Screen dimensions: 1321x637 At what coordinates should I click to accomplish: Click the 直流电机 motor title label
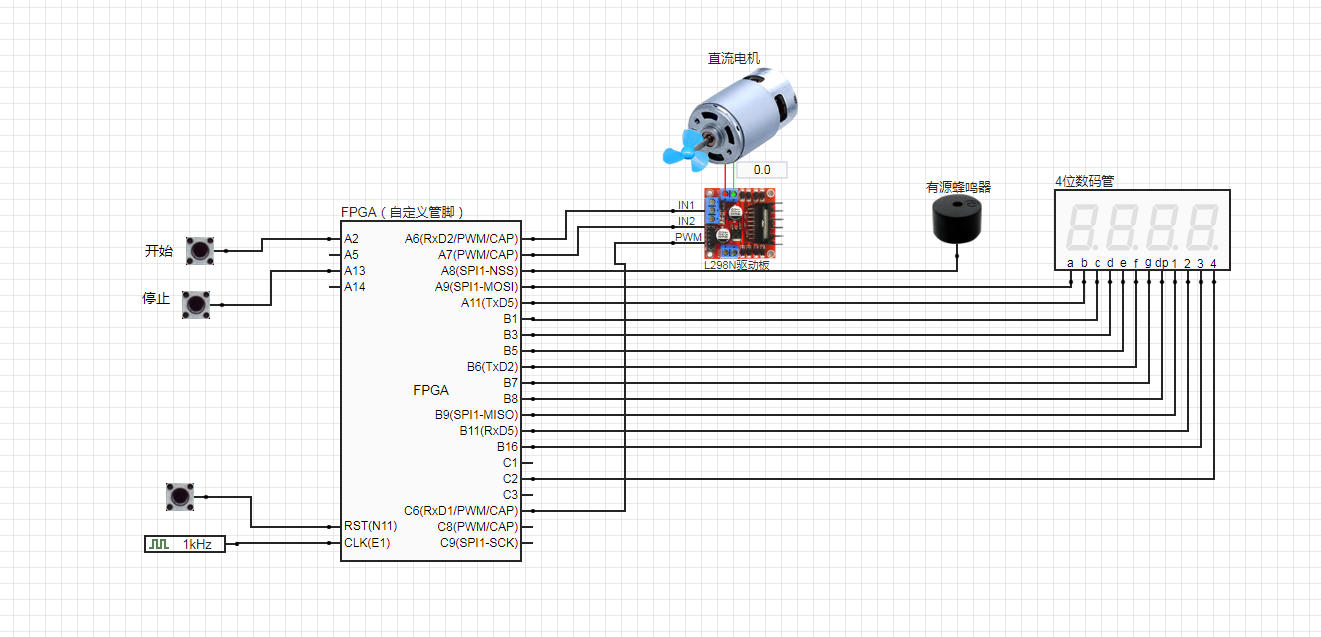(x=734, y=58)
